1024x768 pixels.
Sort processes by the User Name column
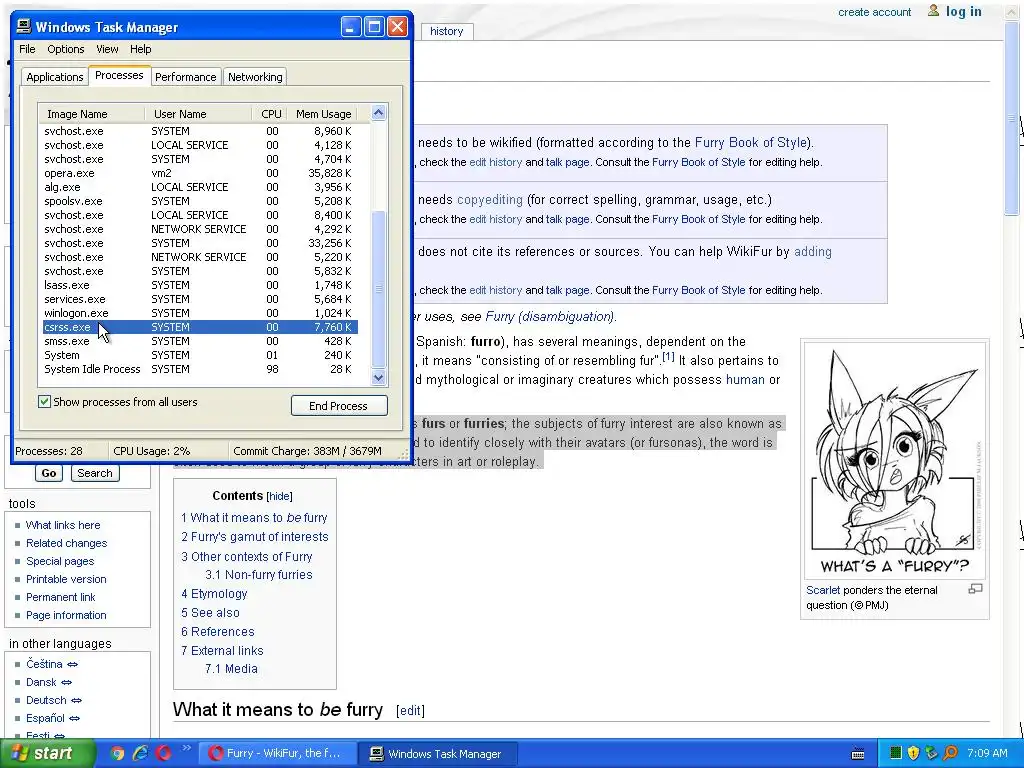coord(198,114)
